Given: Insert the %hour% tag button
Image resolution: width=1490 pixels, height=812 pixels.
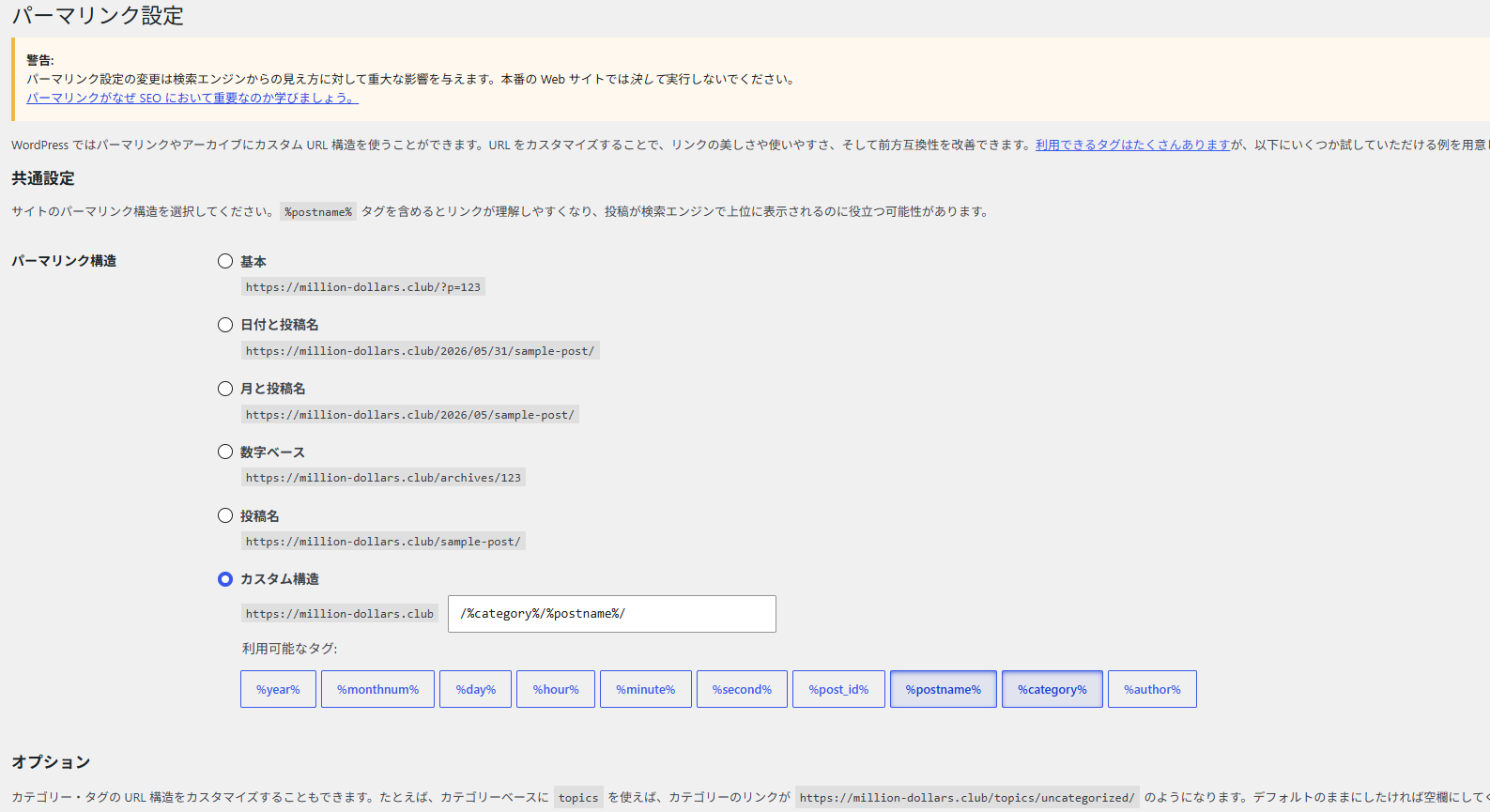Looking at the screenshot, I should click(556, 689).
